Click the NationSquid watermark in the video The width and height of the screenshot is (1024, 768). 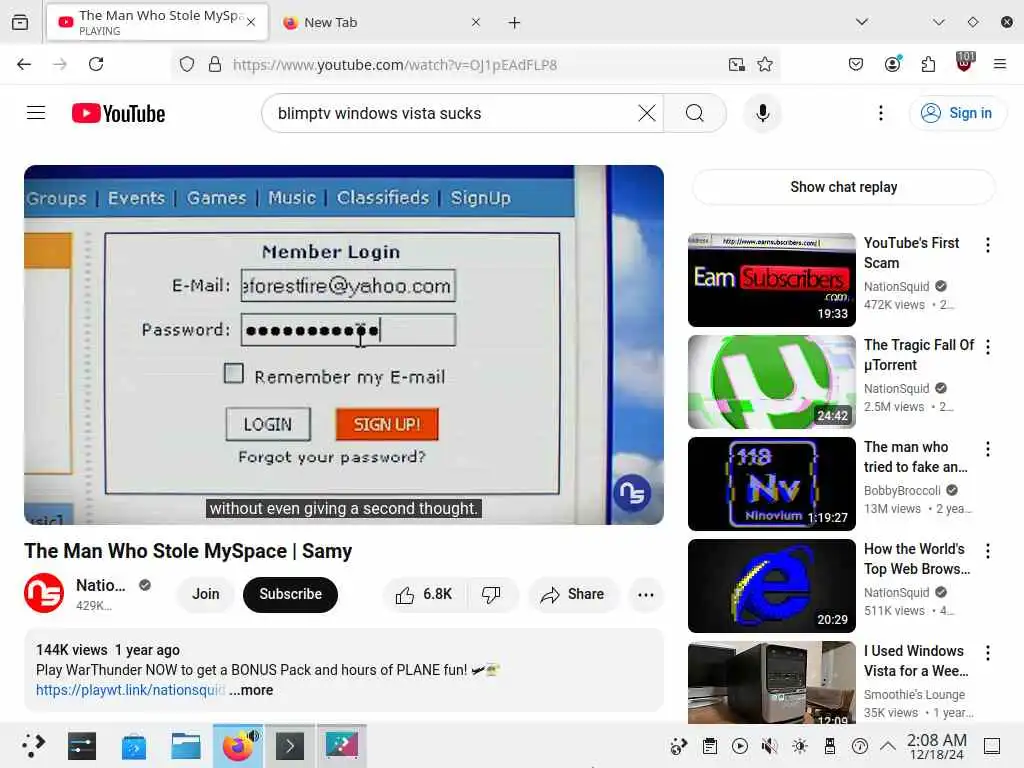pos(632,492)
